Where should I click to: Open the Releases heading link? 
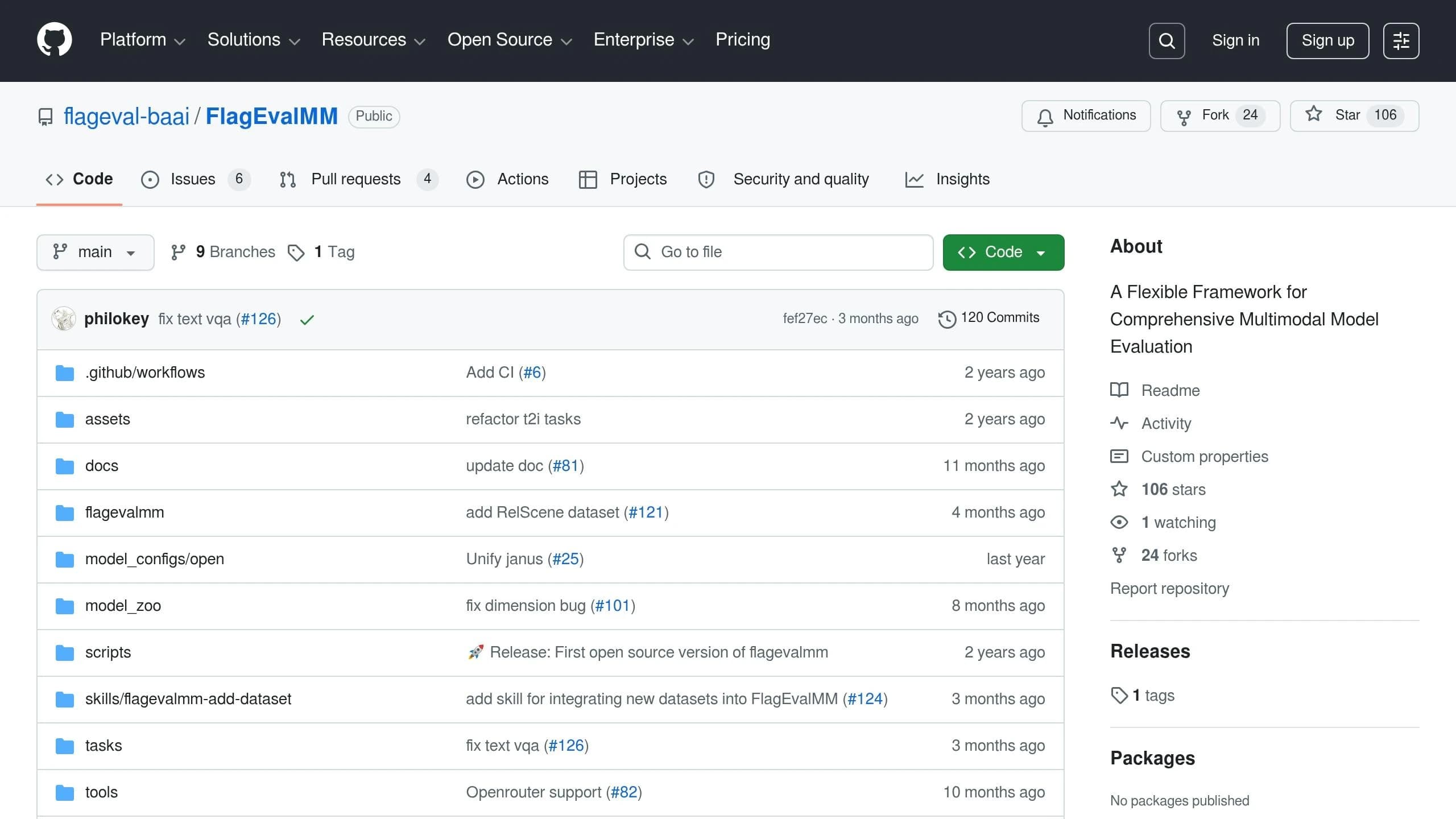click(x=1150, y=651)
